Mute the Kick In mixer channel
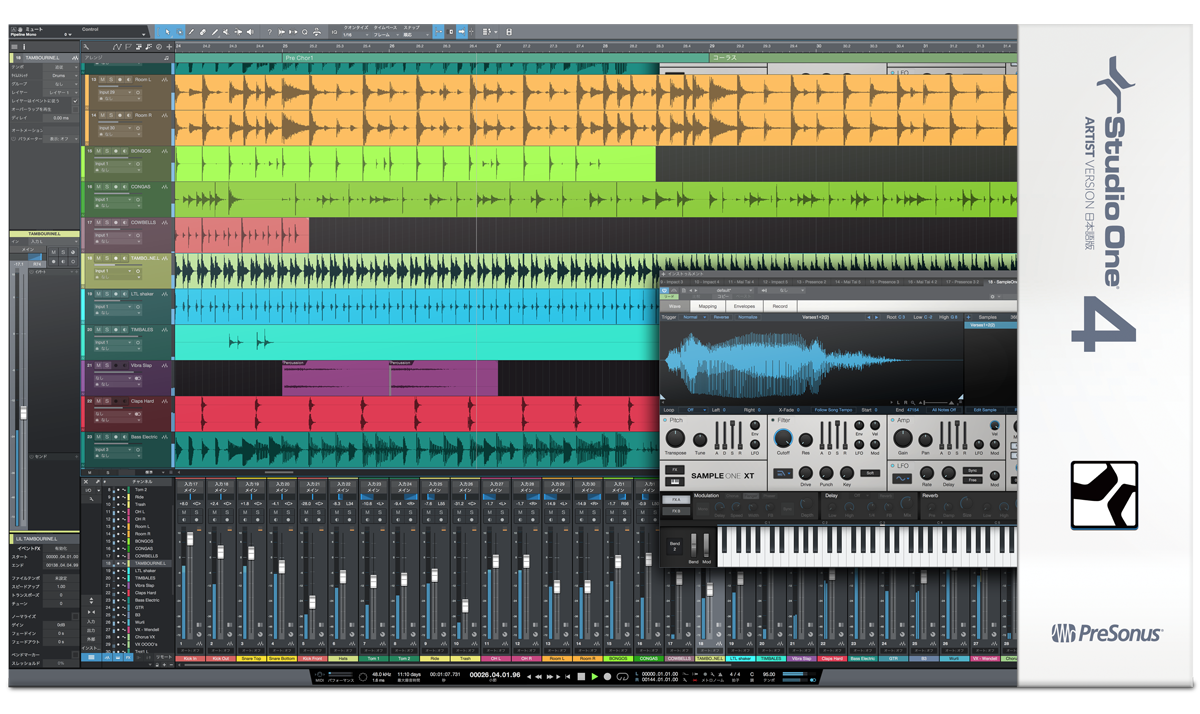 coord(184,512)
